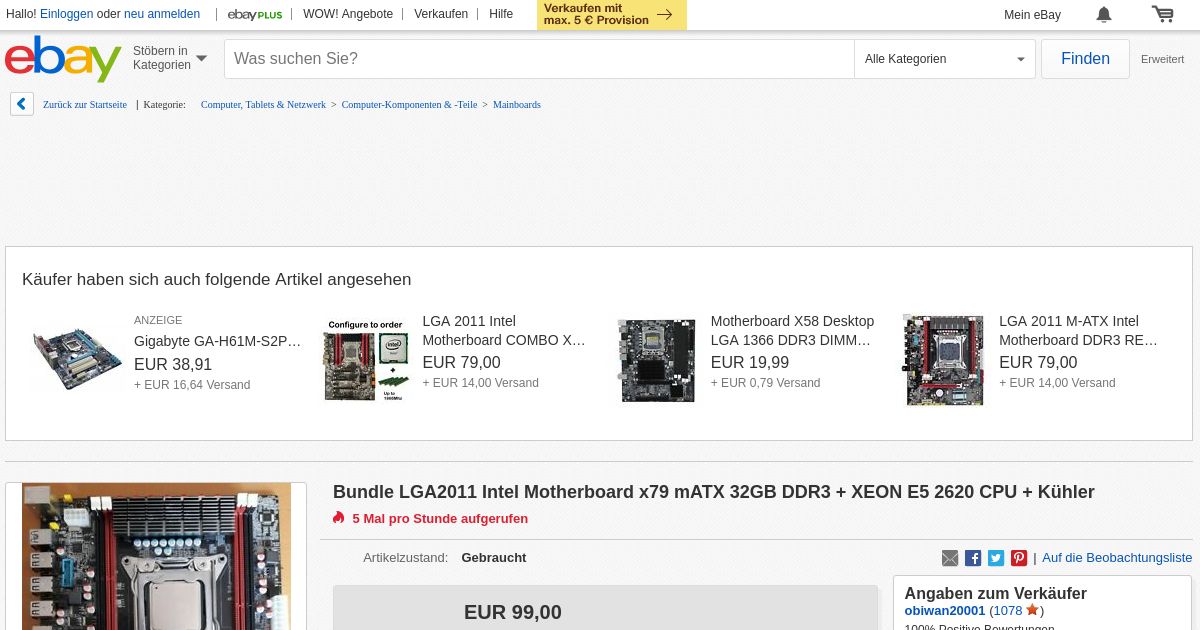Open Computer-Komponenten & -Teile breadcrumb
This screenshot has width=1200, height=630.
click(409, 104)
